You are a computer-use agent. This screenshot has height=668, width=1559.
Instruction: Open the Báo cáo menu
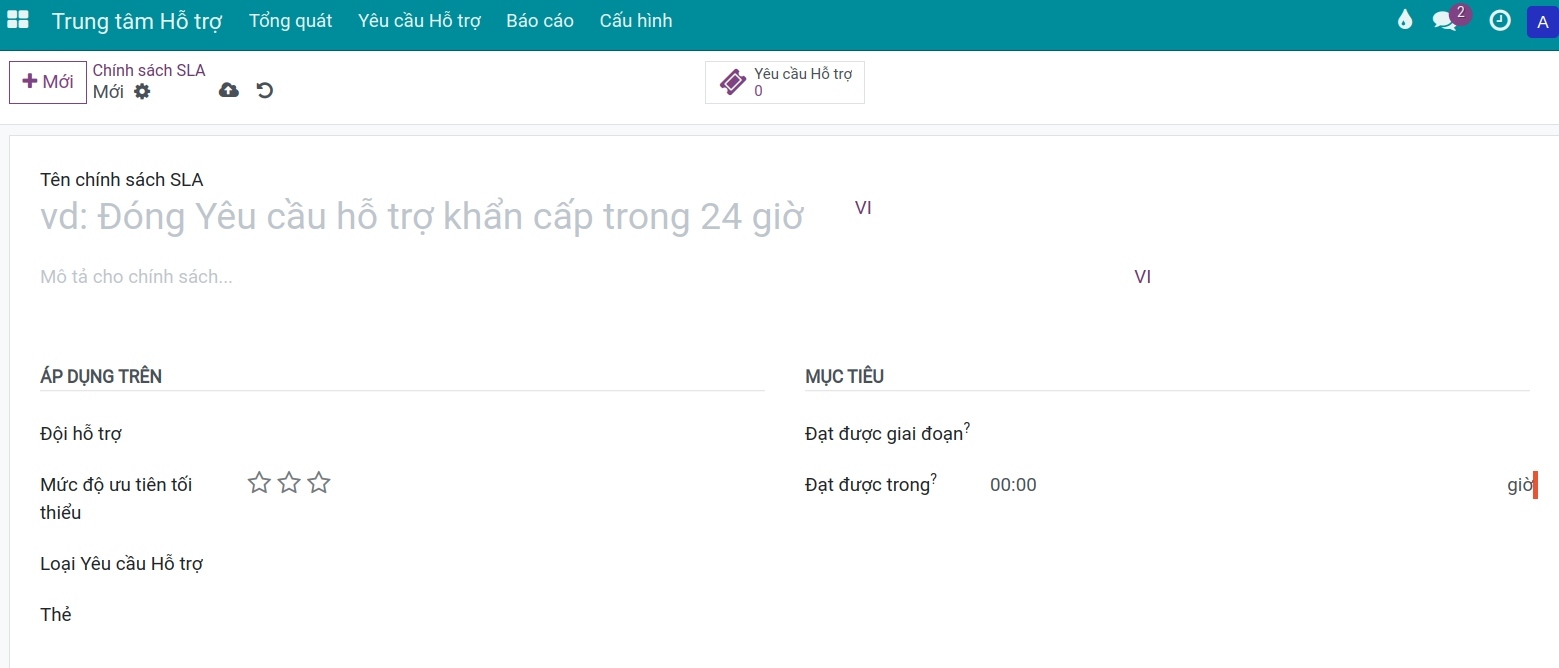(x=540, y=20)
